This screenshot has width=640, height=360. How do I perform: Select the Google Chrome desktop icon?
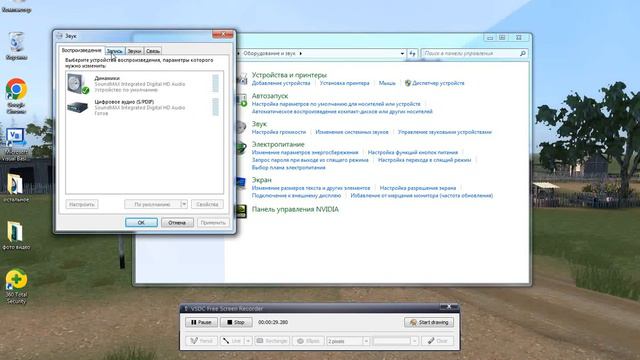(x=16, y=96)
